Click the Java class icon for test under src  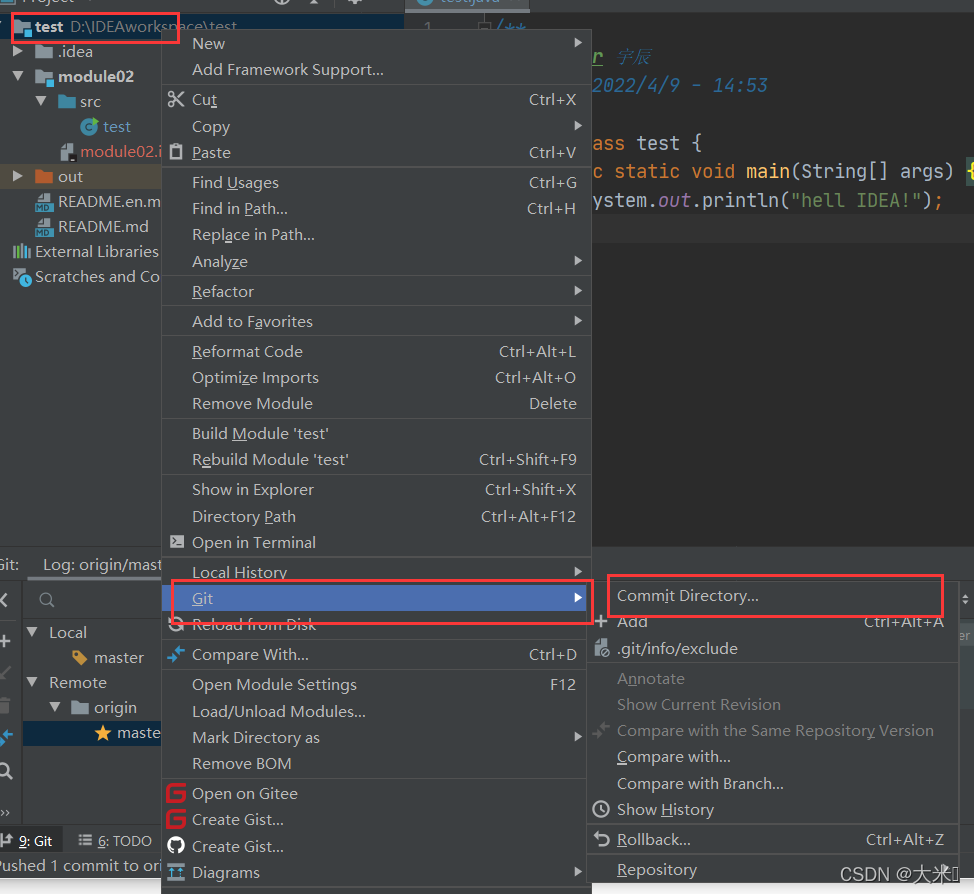coord(89,127)
